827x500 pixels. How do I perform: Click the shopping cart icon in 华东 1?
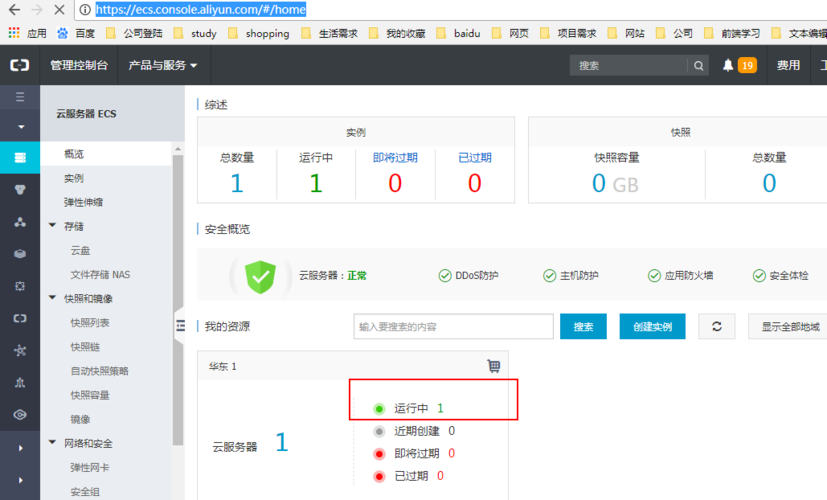pyautogui.click(x=494, y=366)
